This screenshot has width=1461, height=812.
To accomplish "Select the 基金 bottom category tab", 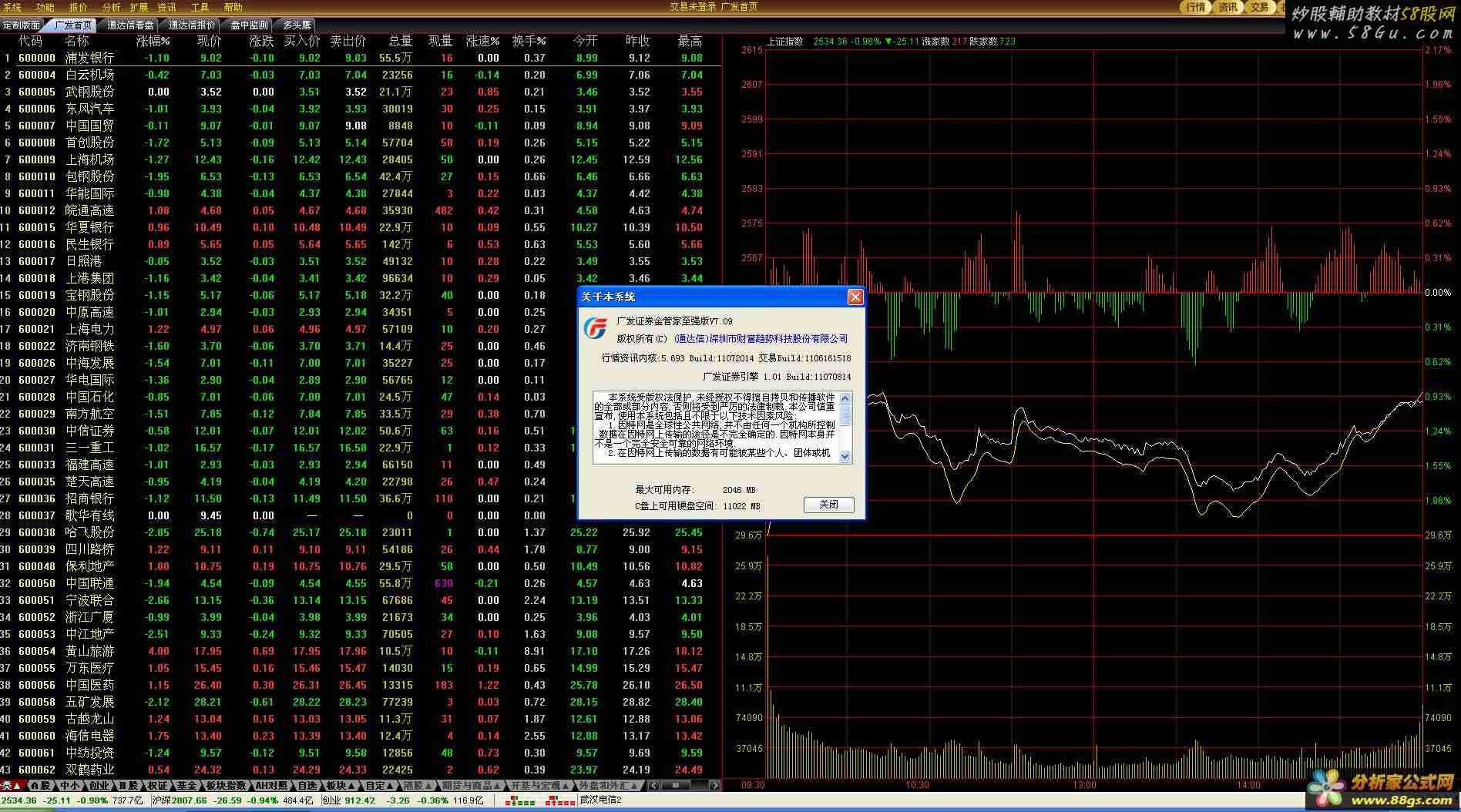I will 186,785.
